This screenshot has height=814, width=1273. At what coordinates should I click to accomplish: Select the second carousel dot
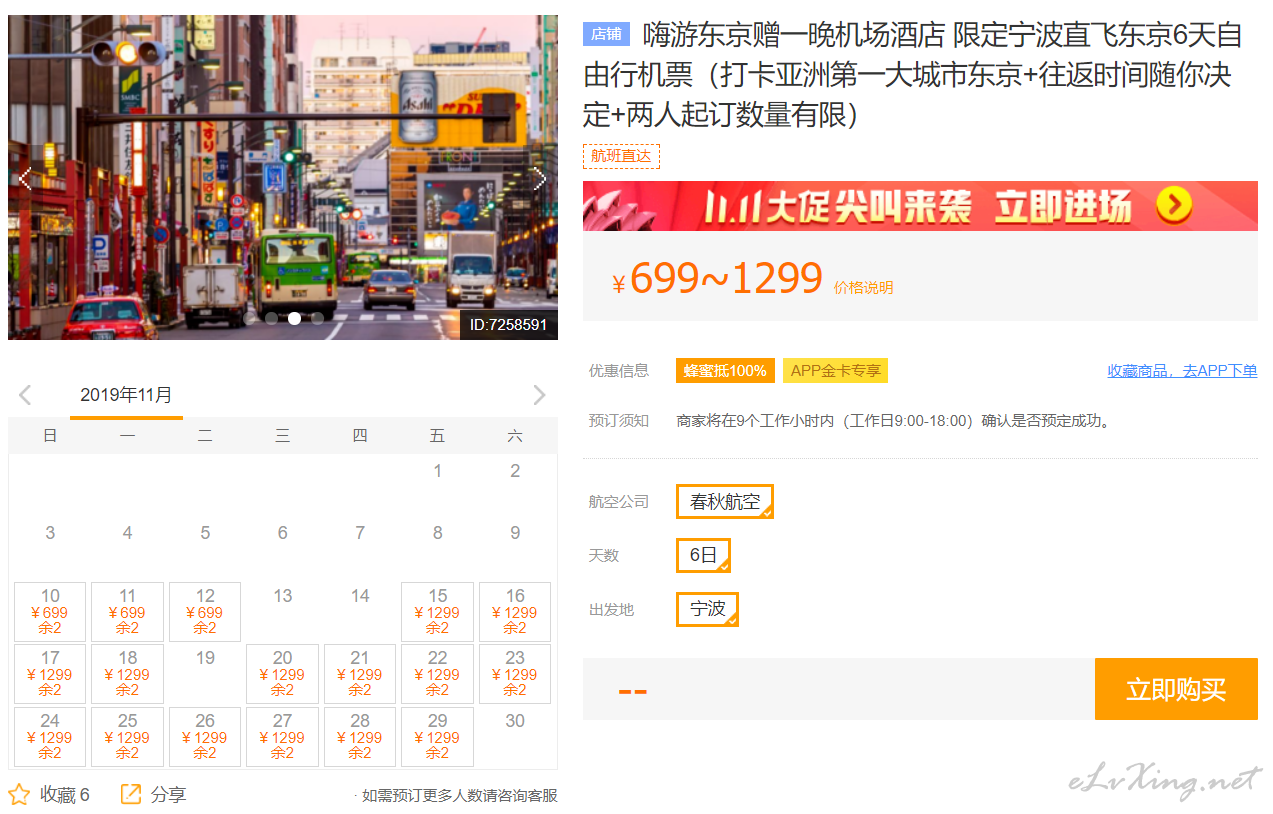(271, 319)
